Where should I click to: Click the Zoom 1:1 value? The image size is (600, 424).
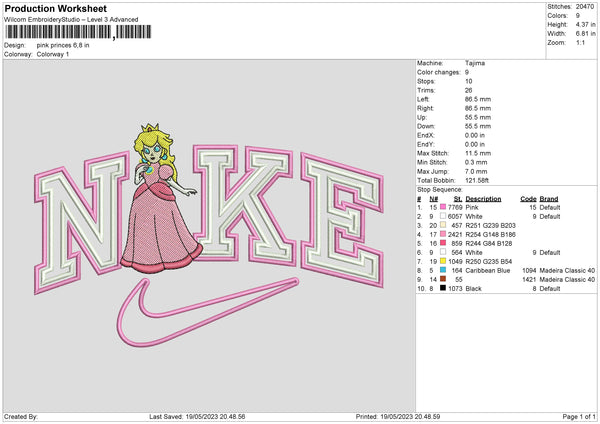point(580,42)
